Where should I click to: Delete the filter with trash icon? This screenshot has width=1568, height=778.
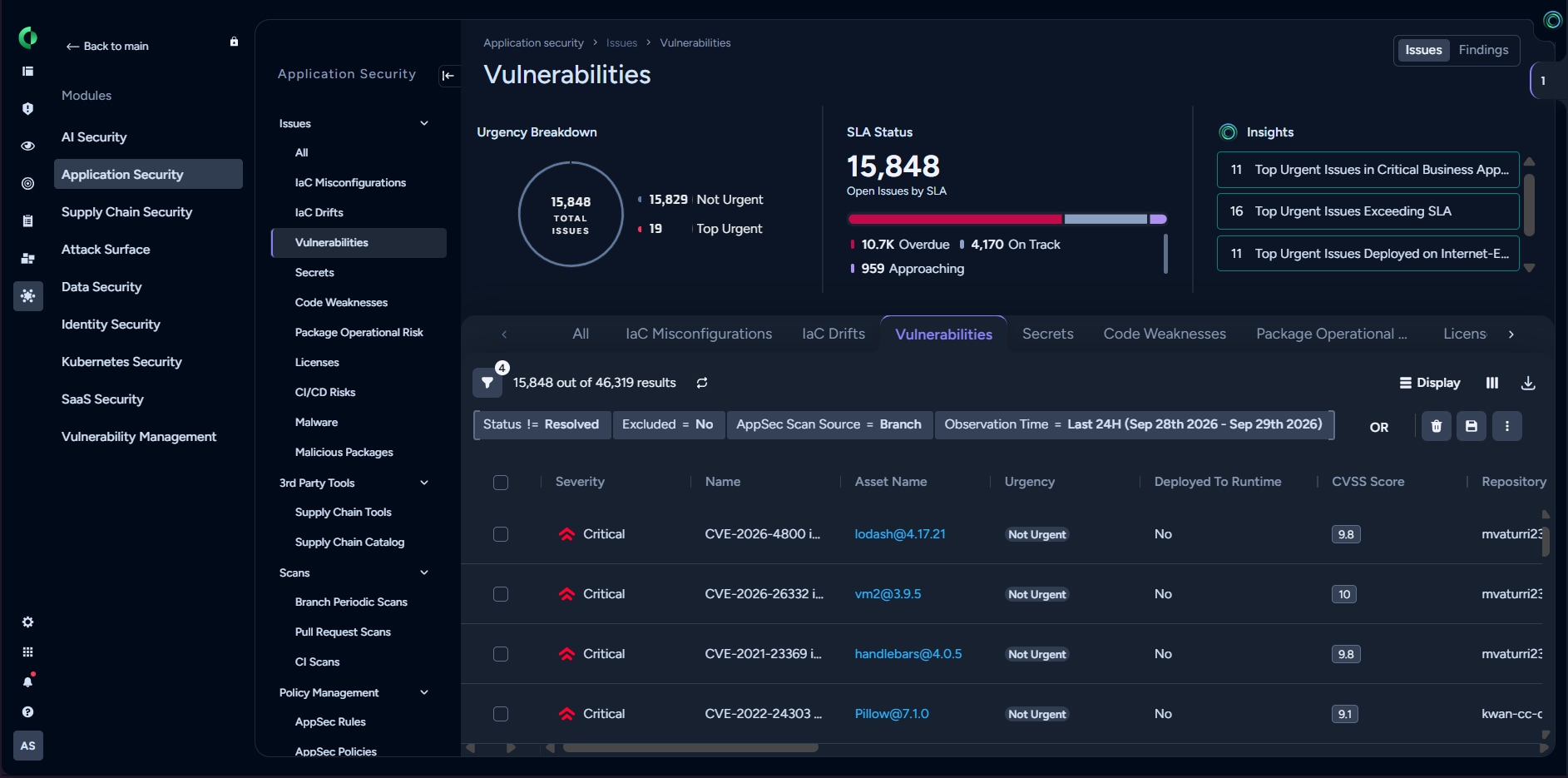coord(1437,426)
